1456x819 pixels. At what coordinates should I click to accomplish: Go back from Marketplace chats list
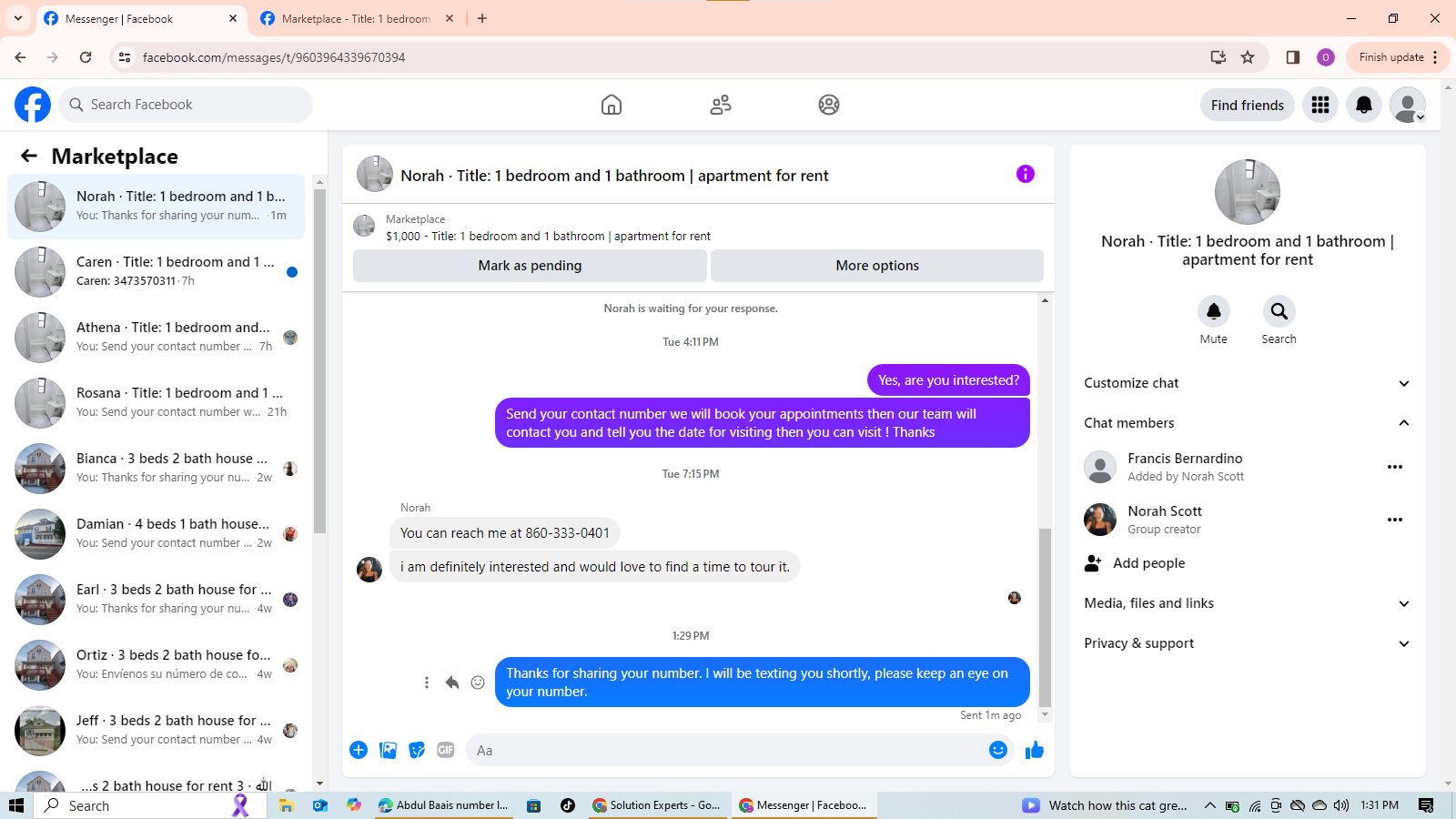click(29, 156)
